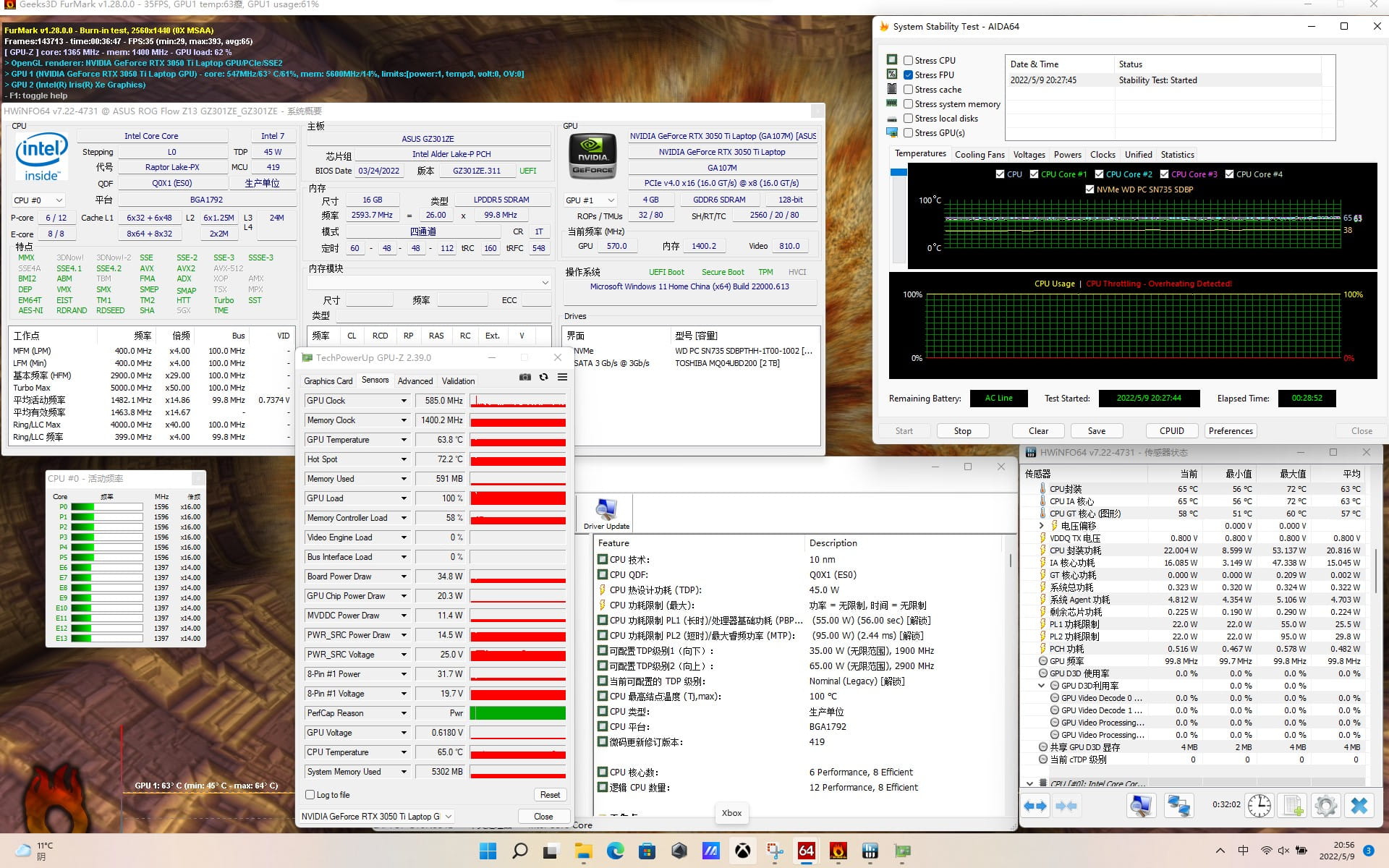Open HWiNFO sensors gear settings icon
The width and height of the screenshot is (1389, 868).
pos(1326,806)
